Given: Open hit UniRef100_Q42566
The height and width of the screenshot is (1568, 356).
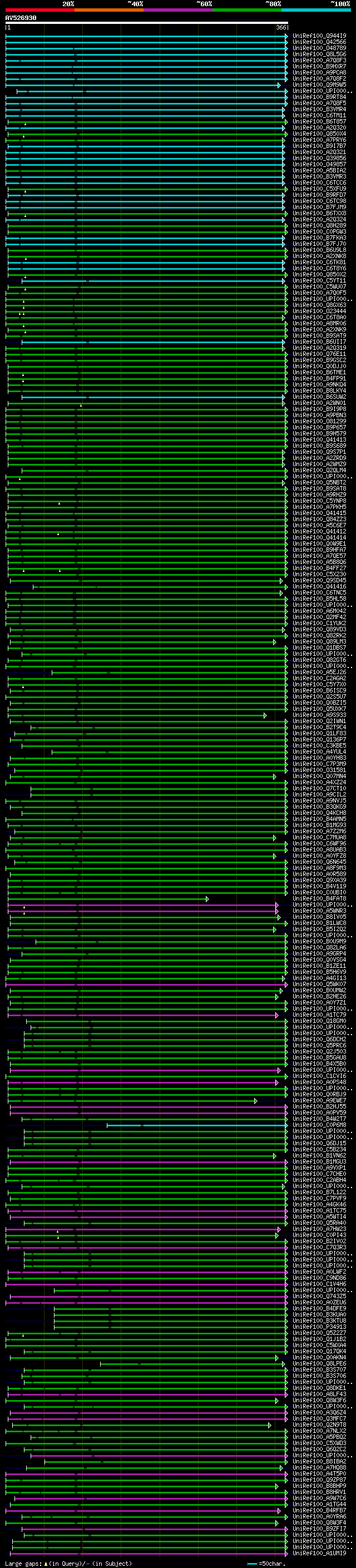Looking at the screenshot, I should point(319,42).
